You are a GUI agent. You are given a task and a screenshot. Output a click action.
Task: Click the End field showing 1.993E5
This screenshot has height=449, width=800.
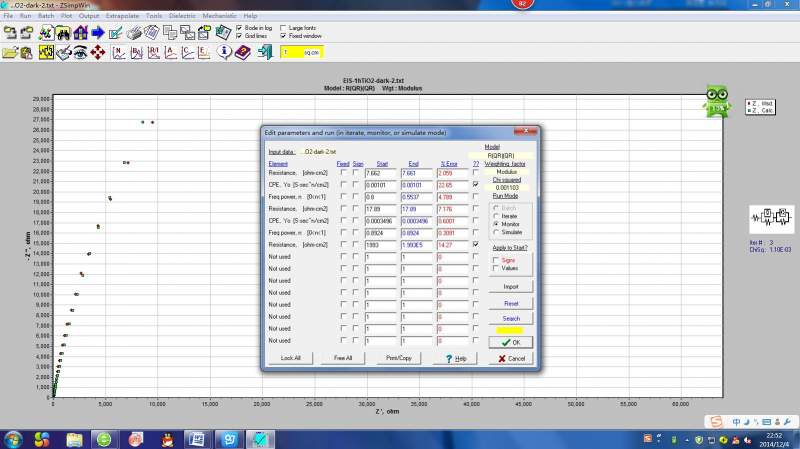coord(416,245)
